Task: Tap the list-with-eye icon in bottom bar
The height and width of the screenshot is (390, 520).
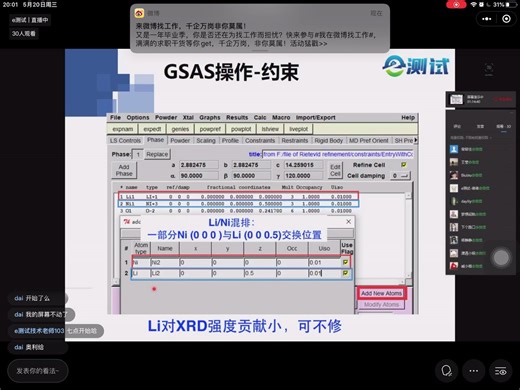Action: 500,371
